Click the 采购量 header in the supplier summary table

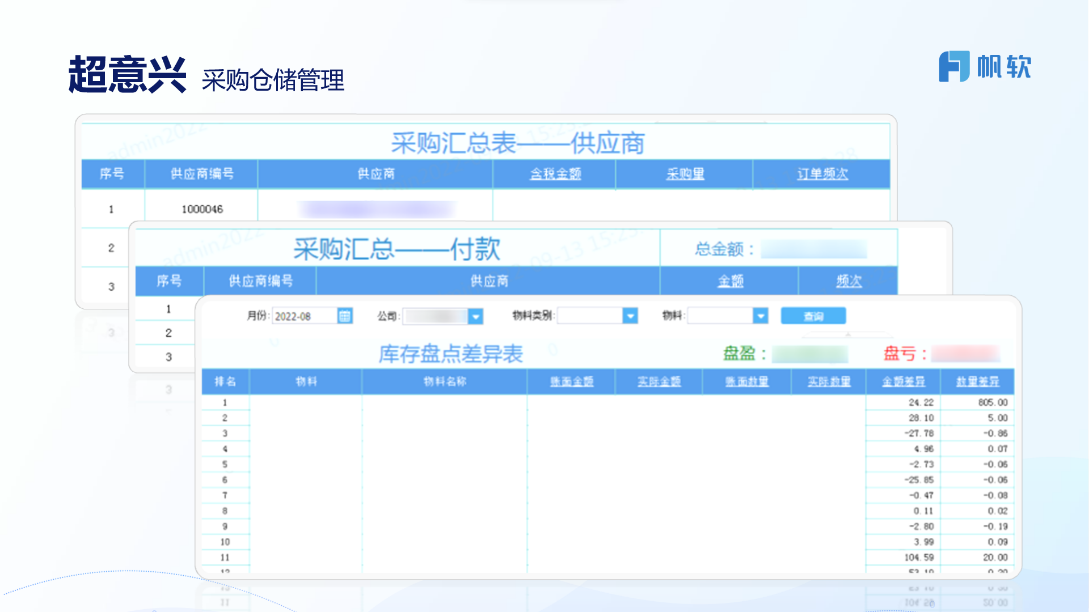(x=685, y=174)
